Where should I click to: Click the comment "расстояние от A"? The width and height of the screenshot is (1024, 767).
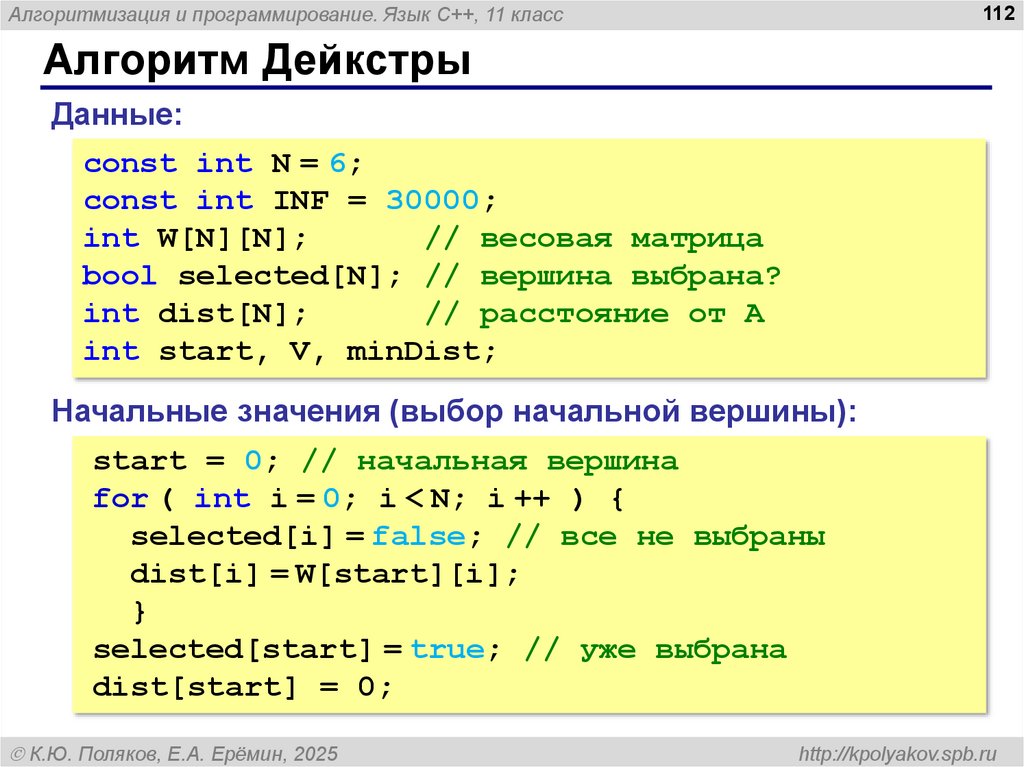621,314
